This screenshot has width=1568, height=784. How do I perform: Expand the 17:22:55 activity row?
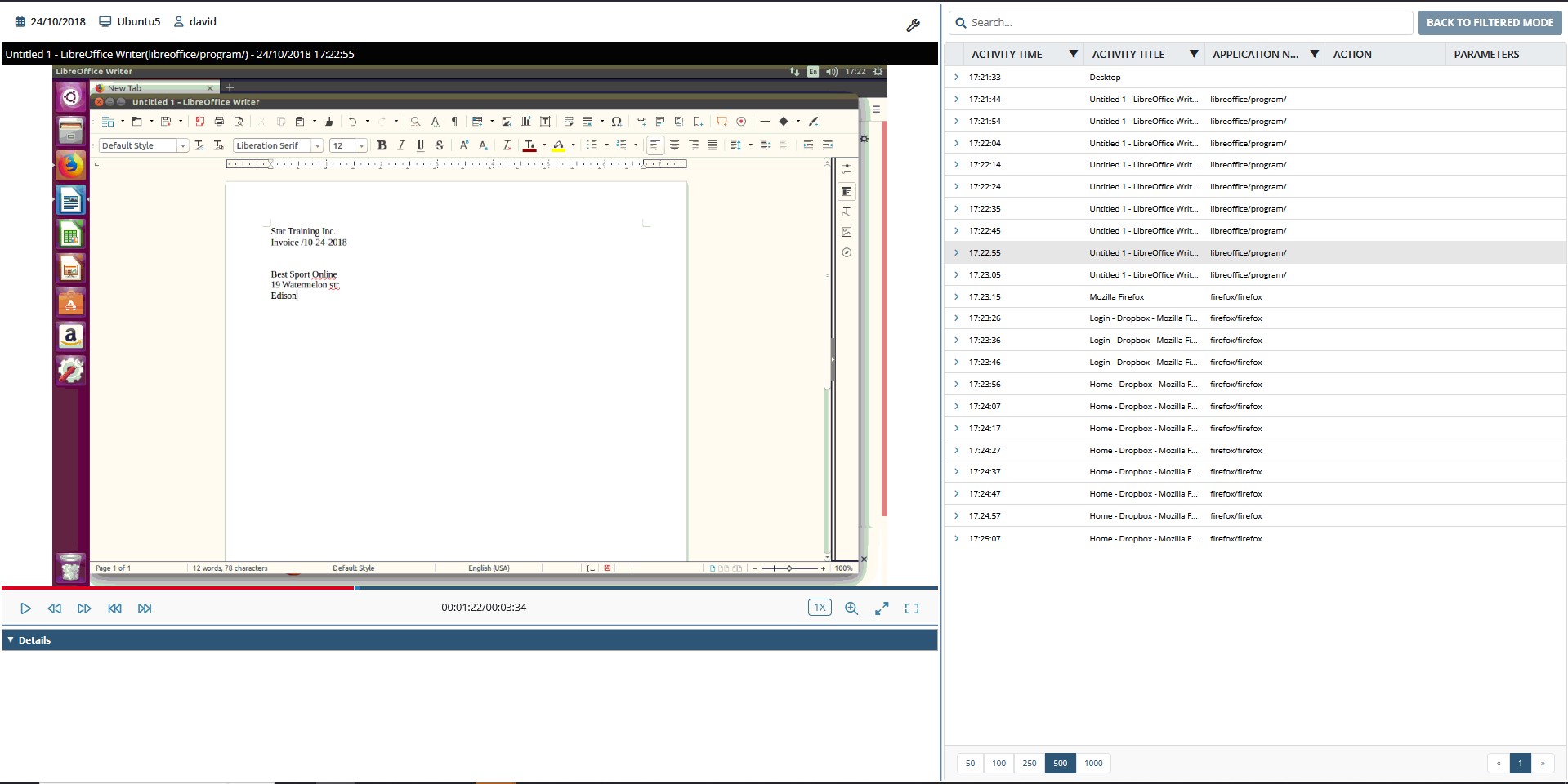click(x=956, y=252)
